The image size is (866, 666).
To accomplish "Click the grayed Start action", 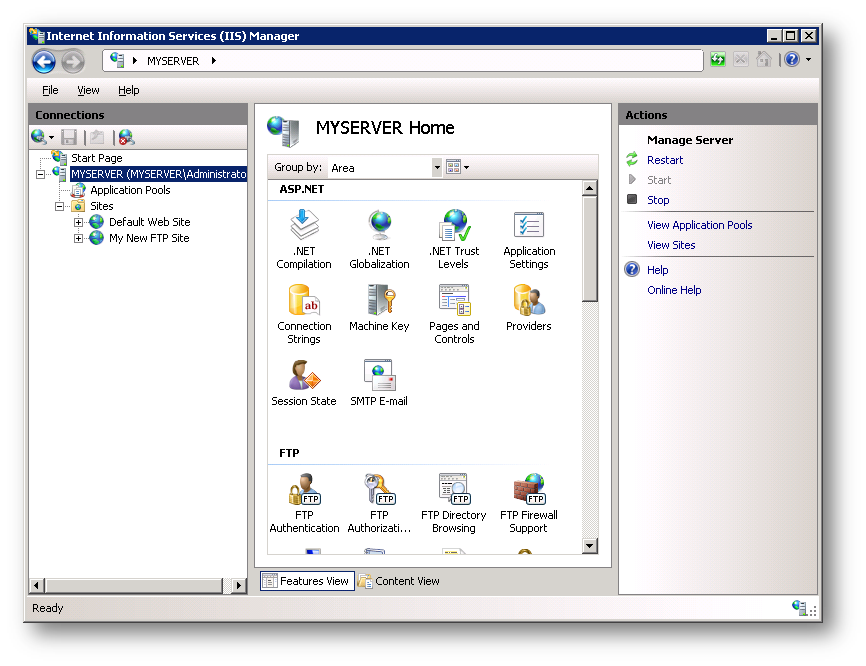I will pyautogui.click(x=659, y=180).
